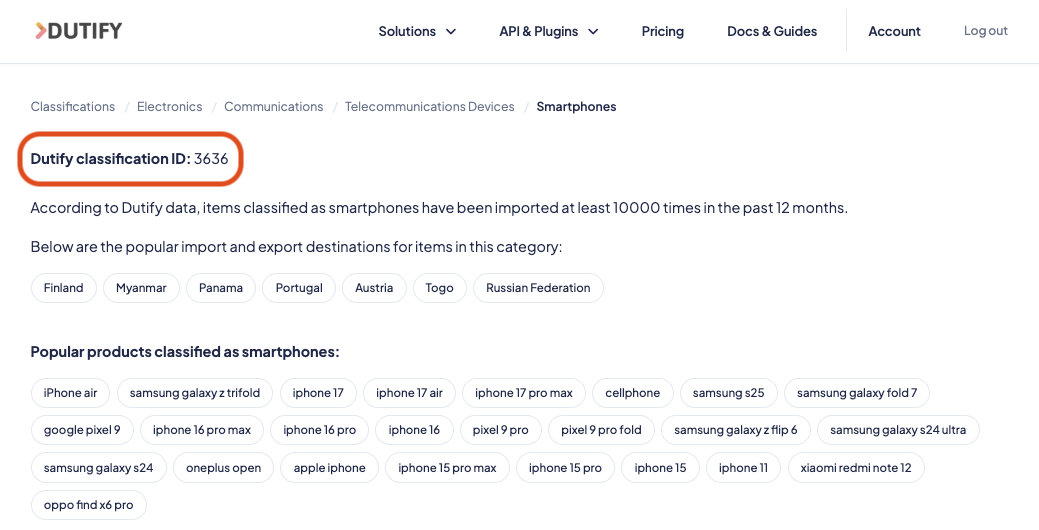Open the oneplus open chip
Viewport: 1039px width, 530px height.
click(223, 468)
